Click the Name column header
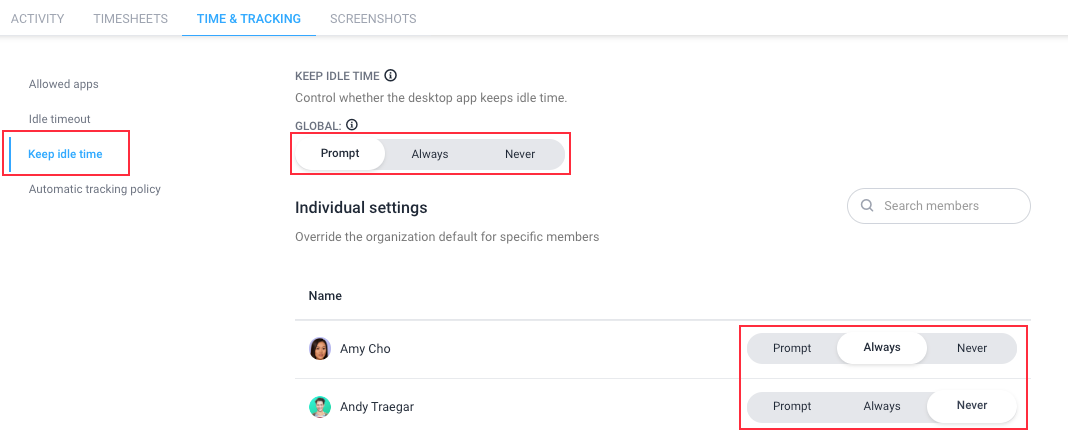The width and height of the screenshot is (1068, 434). click(325, 296)
